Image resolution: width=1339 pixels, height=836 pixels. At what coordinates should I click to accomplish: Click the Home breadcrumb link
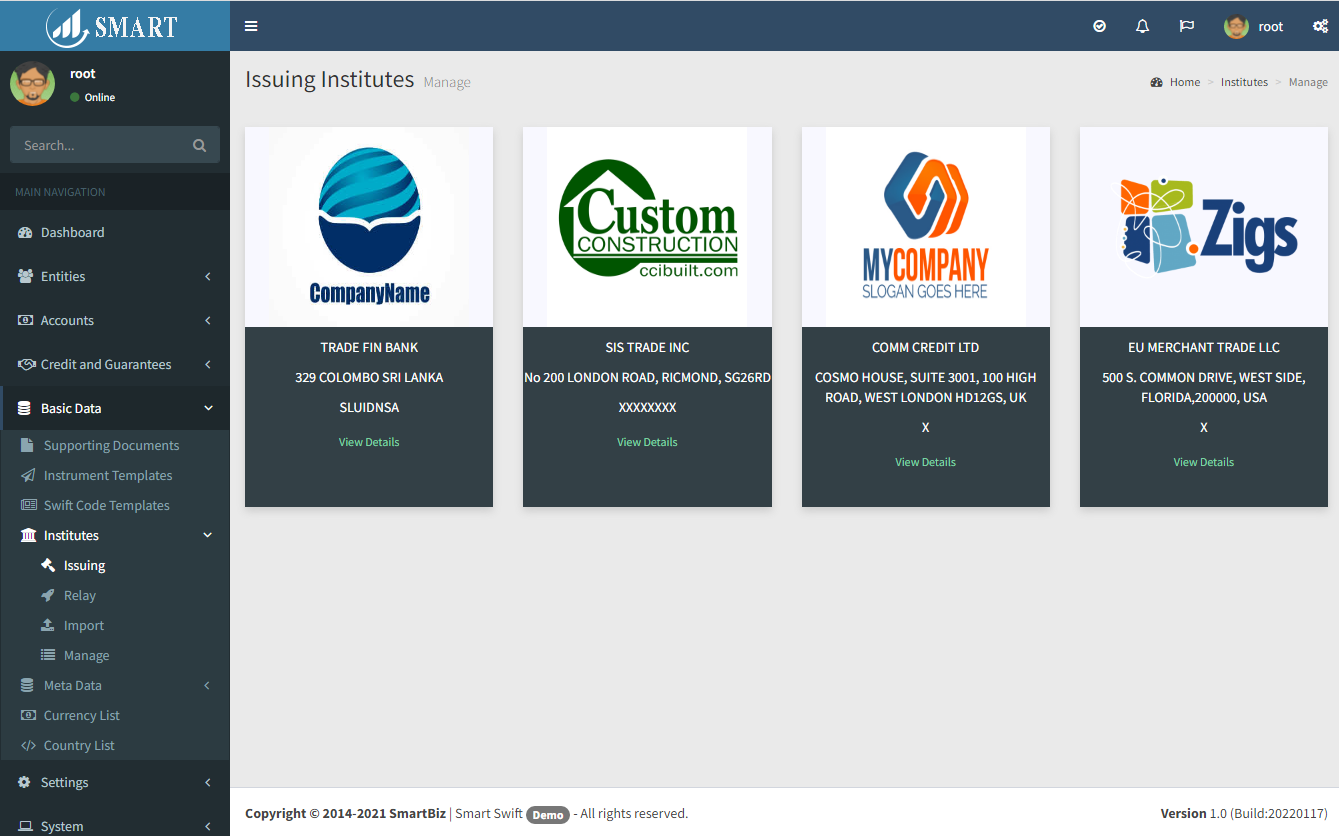[1184, 82]
